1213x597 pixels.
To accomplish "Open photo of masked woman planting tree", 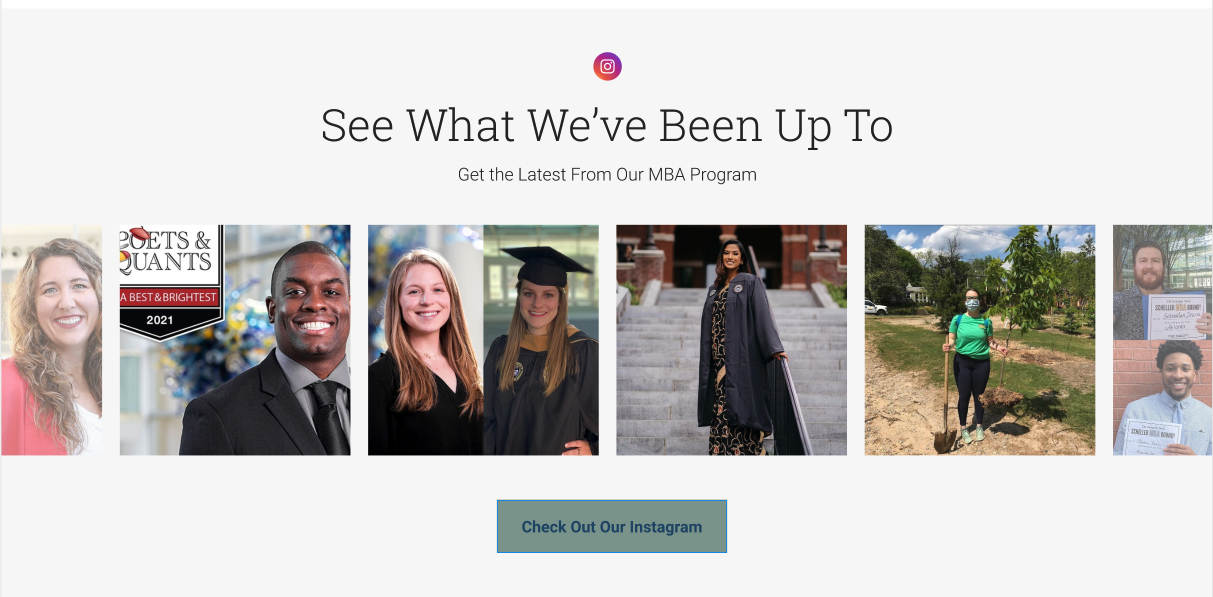I will (x=980, y=340).
